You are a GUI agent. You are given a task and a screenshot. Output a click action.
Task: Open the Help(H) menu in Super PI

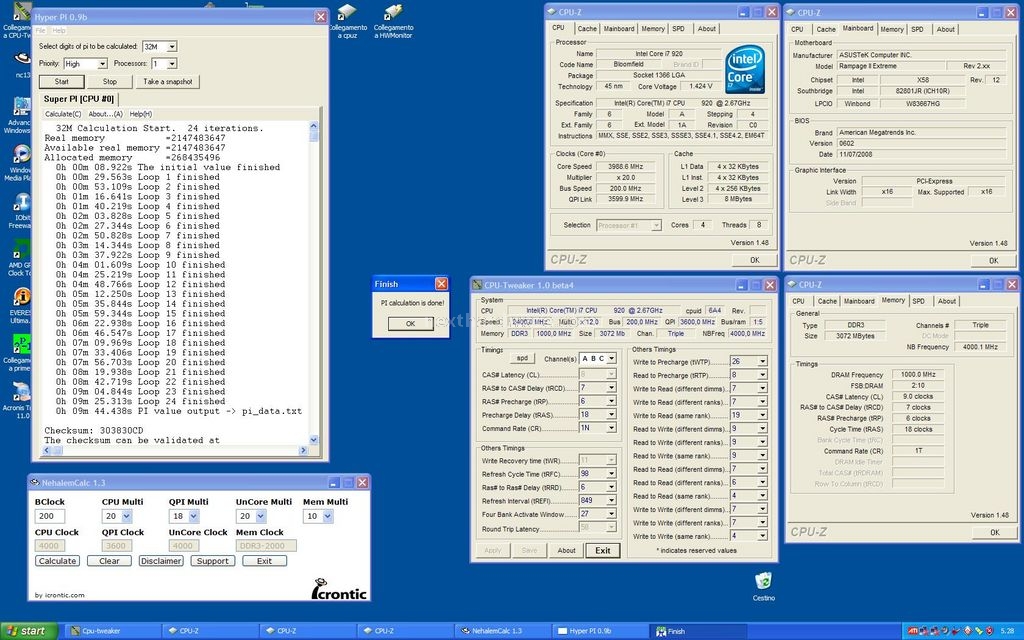click(140, 114)
